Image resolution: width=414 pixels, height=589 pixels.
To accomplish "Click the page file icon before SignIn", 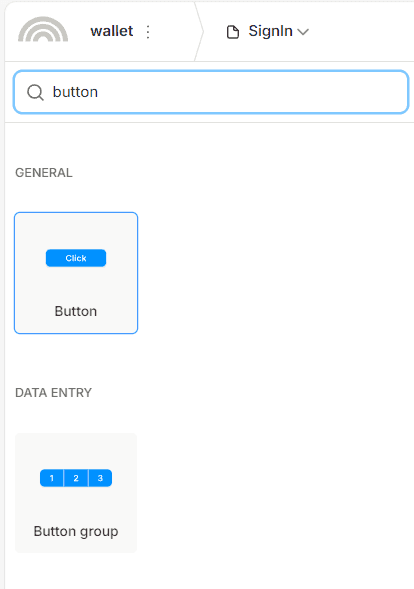I will click(x=233, y=32).
